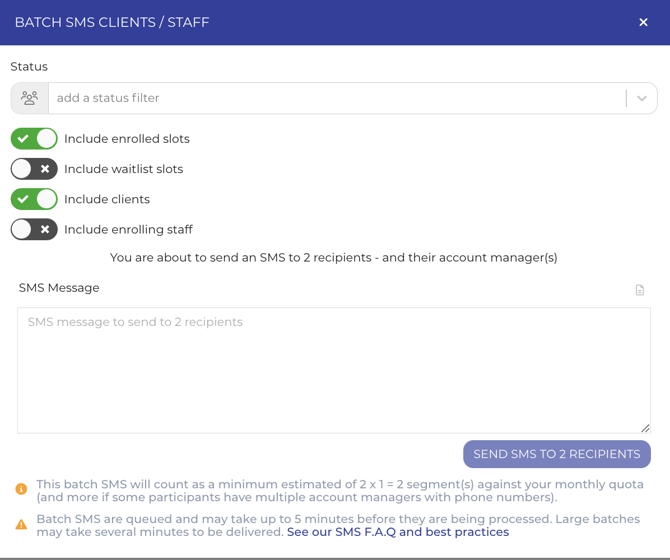
Task: Click the 'Include clients' label text
Action: point(107,199)
